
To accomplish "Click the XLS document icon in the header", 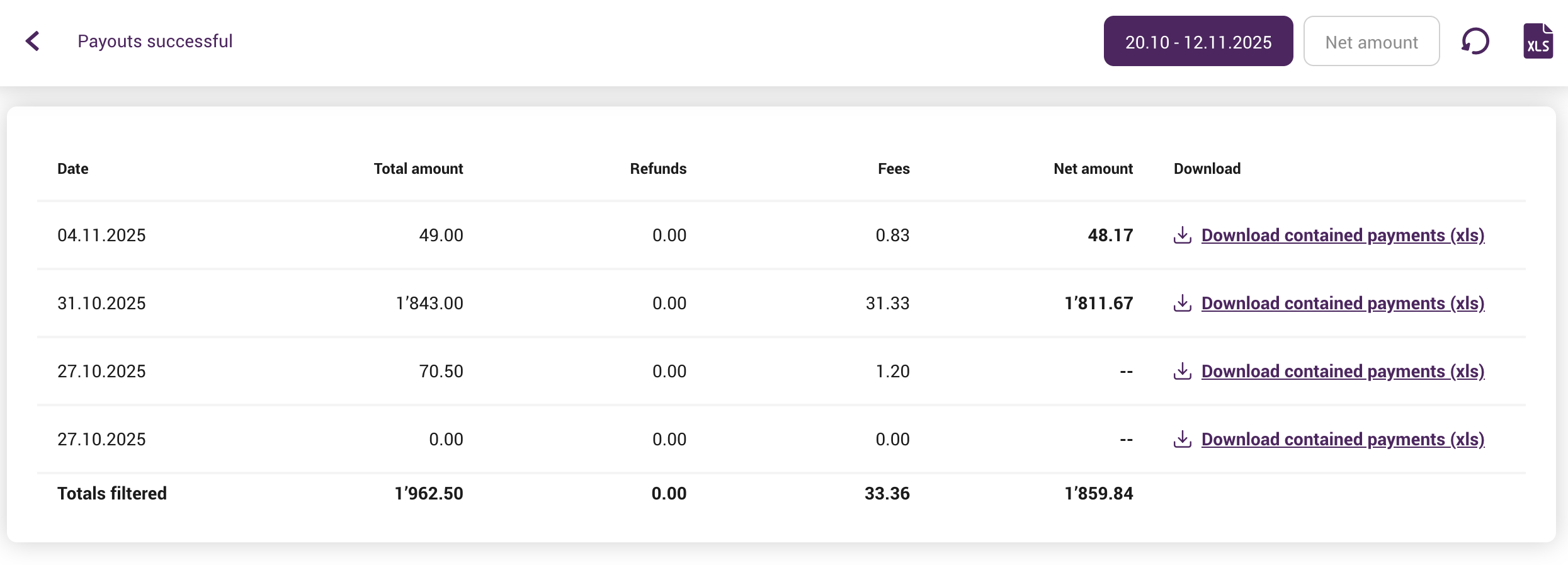I will coord(1537,41).
